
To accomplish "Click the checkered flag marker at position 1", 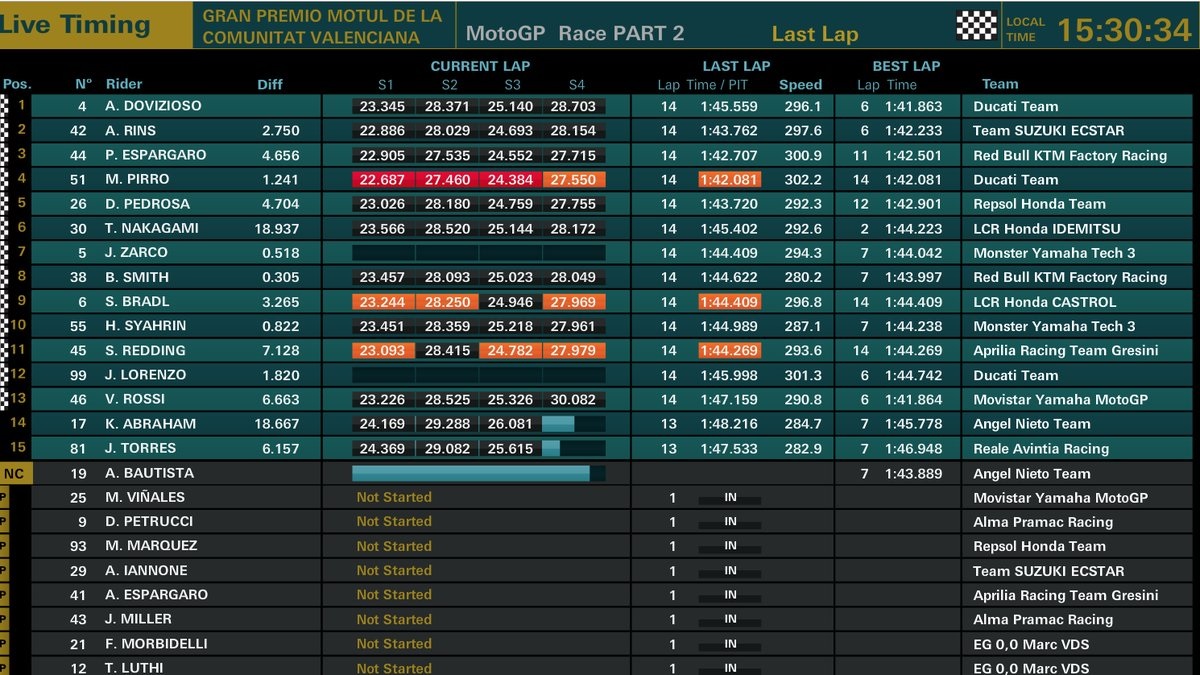I will pos(5,106).
